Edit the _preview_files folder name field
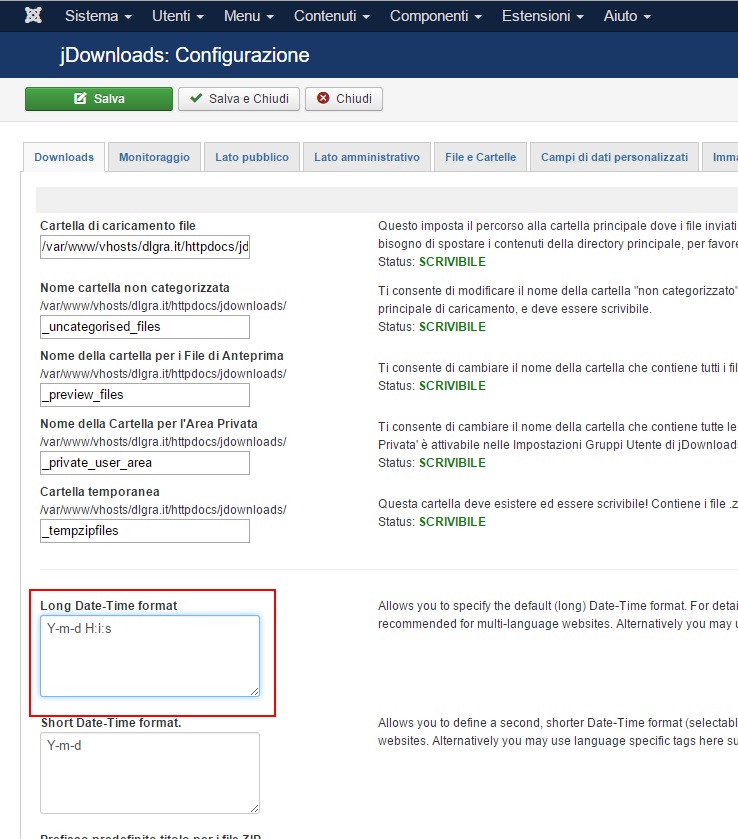The width and height of the screenshot is (738, 839). pos(145,395)
